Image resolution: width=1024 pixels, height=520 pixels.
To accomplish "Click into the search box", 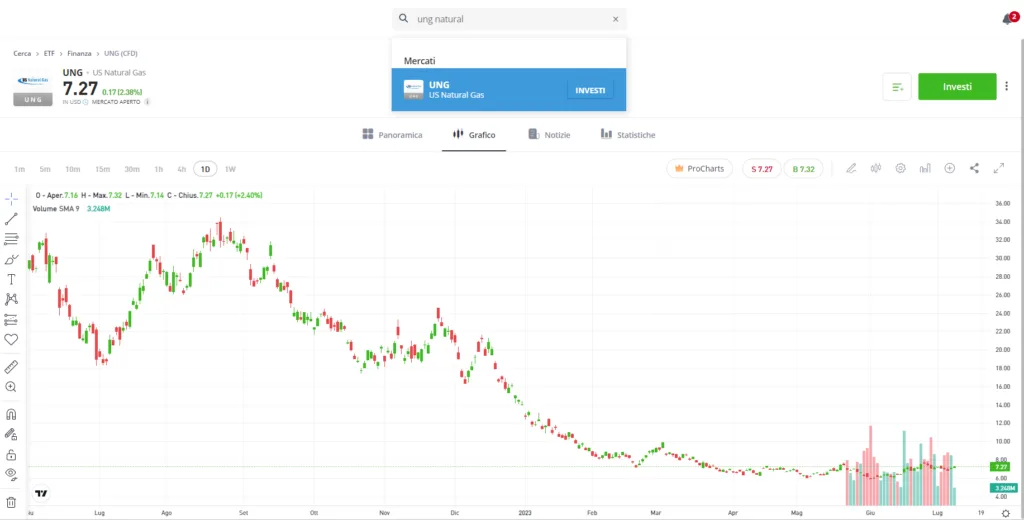I will click(x=509, y=19).
